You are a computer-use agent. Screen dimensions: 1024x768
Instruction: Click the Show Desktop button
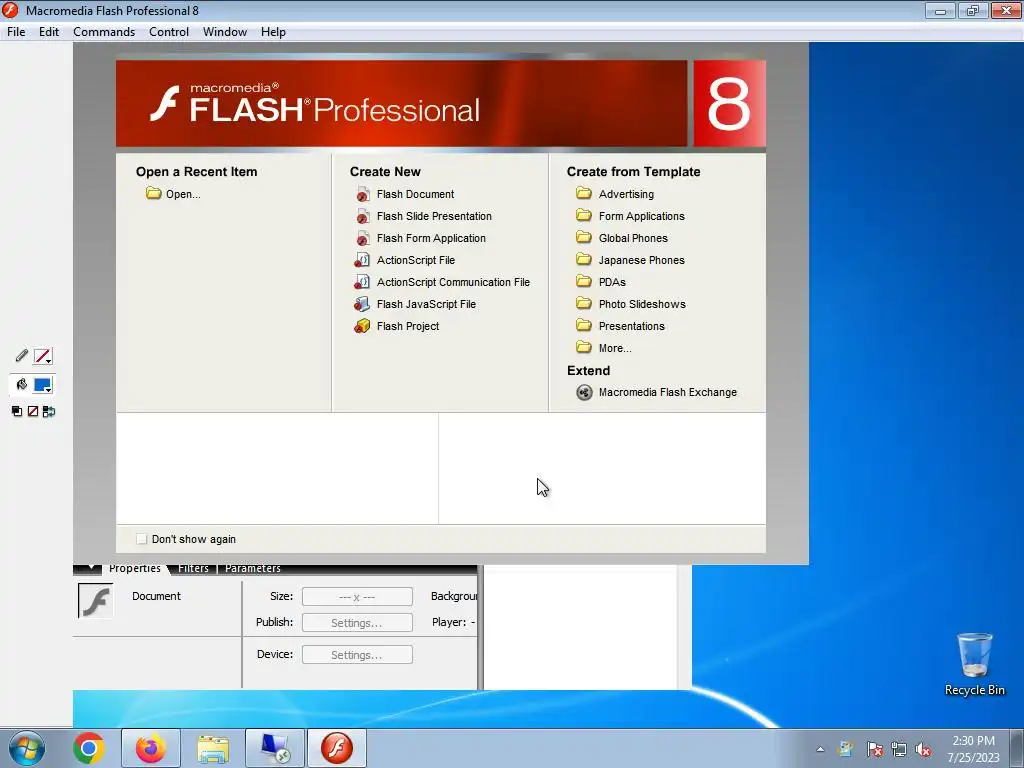tap(1019, 748)
